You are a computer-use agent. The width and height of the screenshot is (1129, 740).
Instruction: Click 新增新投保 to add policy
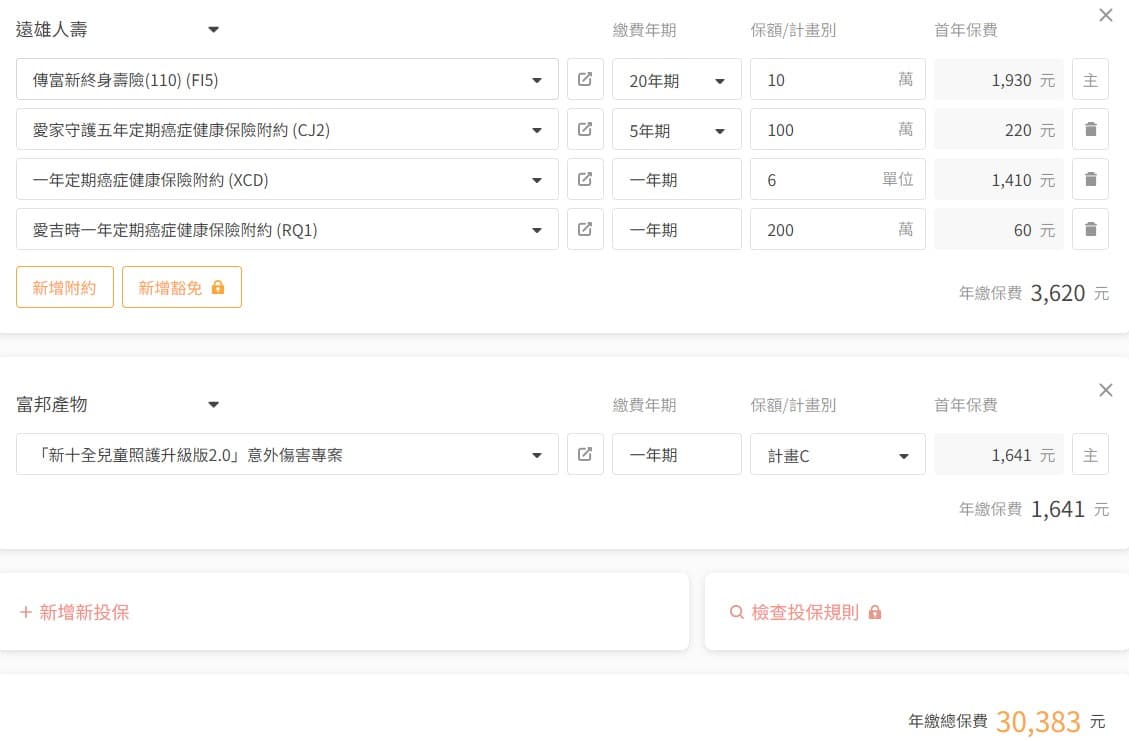tap(75, 612)
